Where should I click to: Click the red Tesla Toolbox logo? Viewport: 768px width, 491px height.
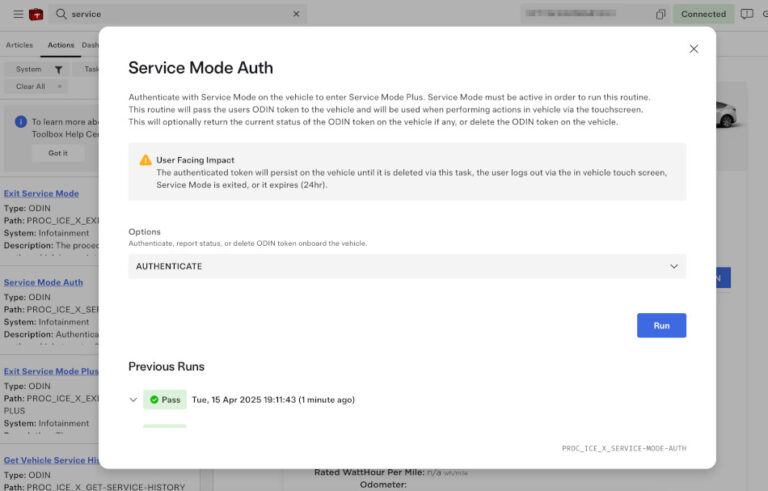click(36, 14)
